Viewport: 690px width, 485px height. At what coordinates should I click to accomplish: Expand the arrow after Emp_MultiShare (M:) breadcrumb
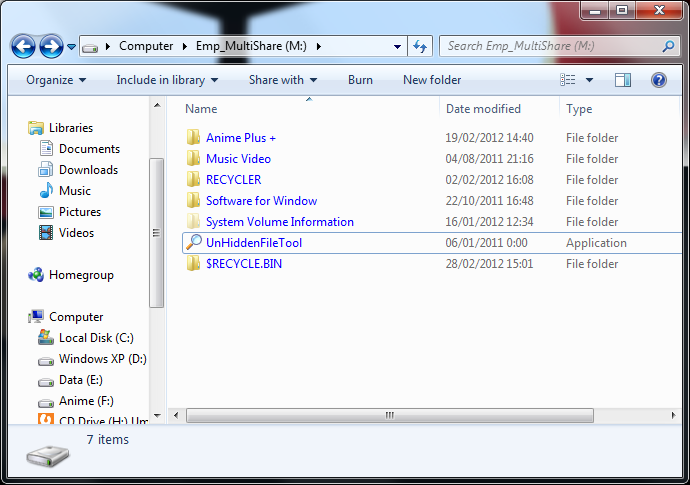pyautogui.click(x=319, y=46)
